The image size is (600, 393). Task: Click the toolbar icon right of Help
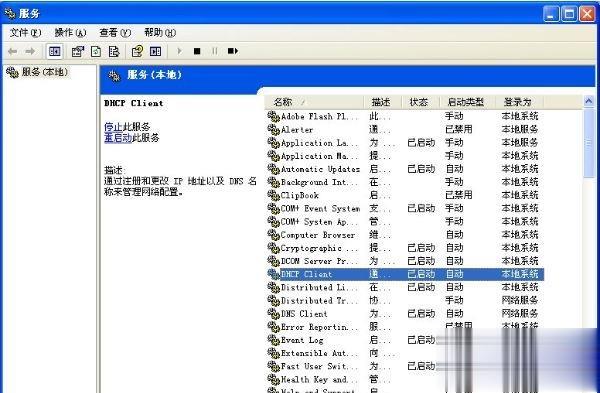pos(155,51)
